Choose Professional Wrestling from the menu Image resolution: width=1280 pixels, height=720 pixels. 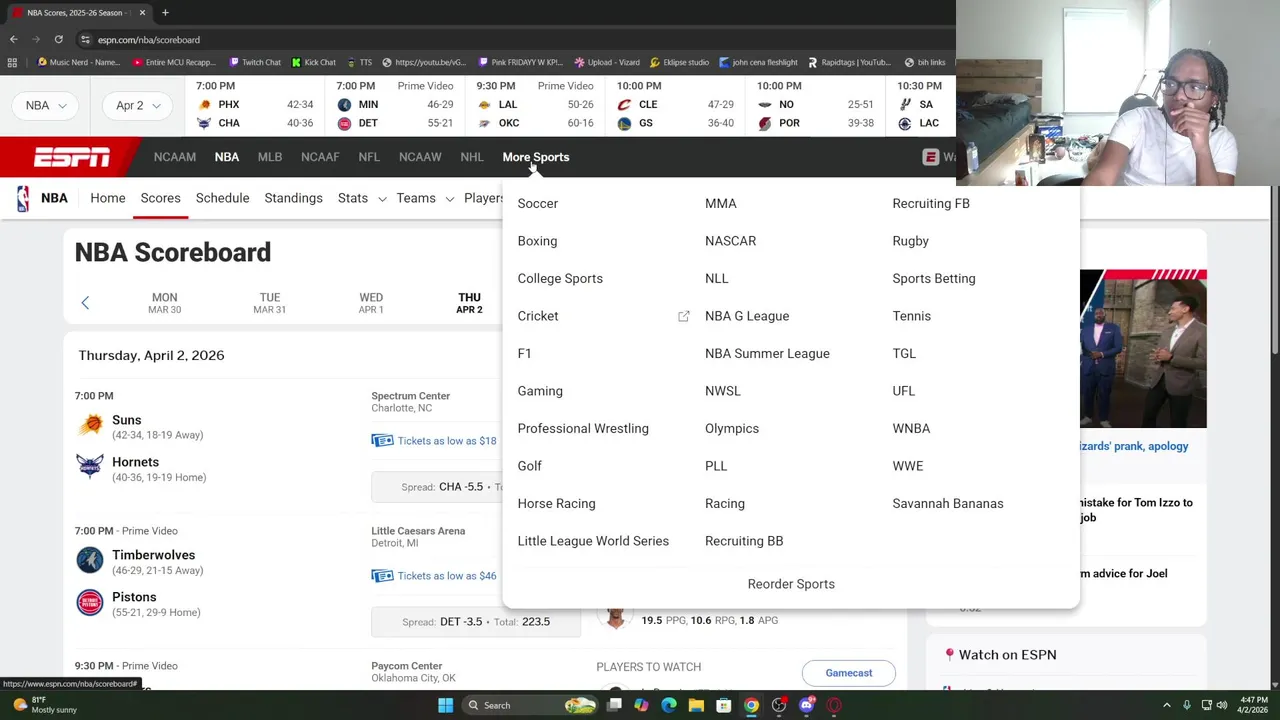coord(583,428)
